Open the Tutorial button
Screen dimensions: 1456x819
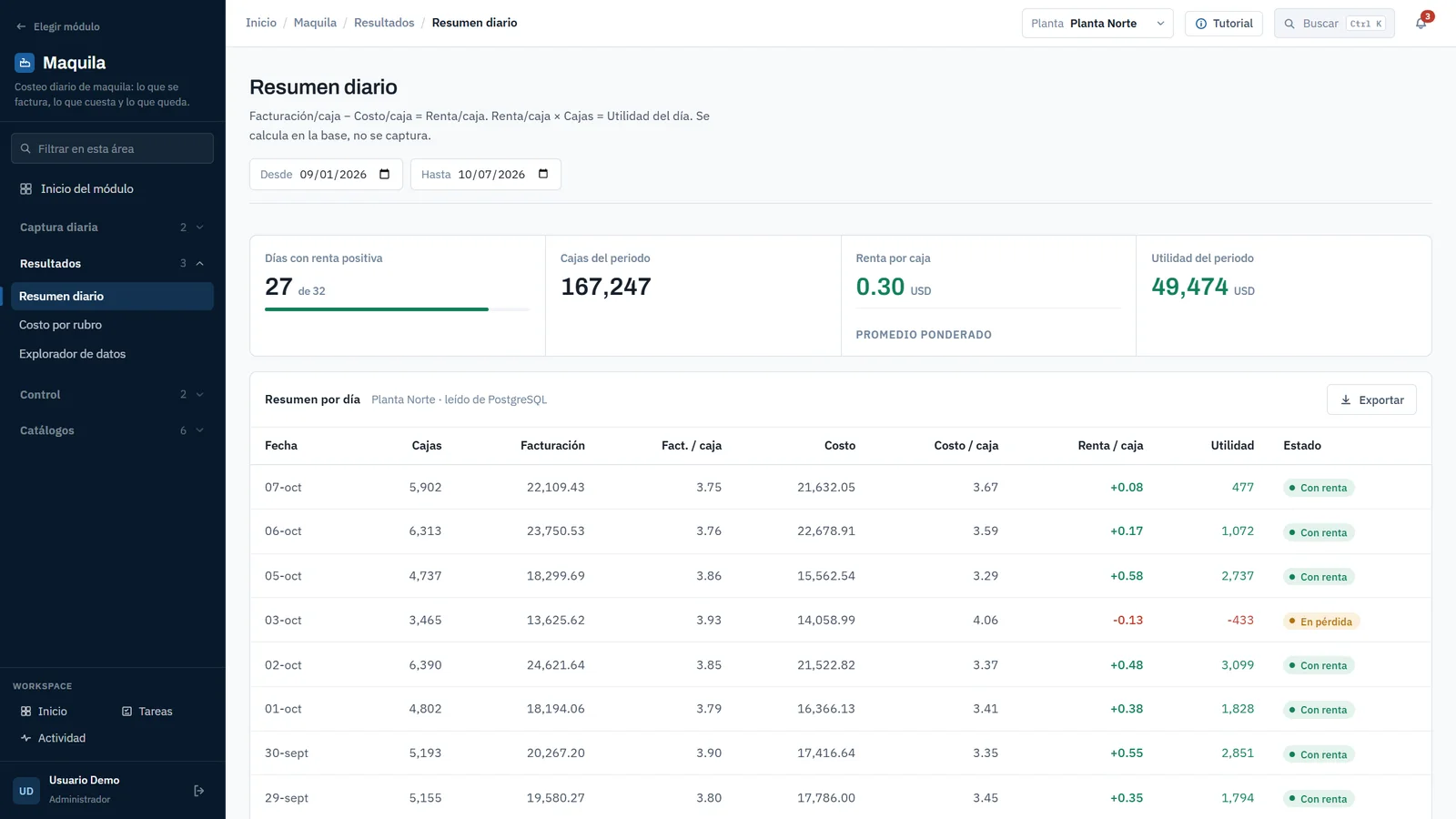click(1224, 24)
